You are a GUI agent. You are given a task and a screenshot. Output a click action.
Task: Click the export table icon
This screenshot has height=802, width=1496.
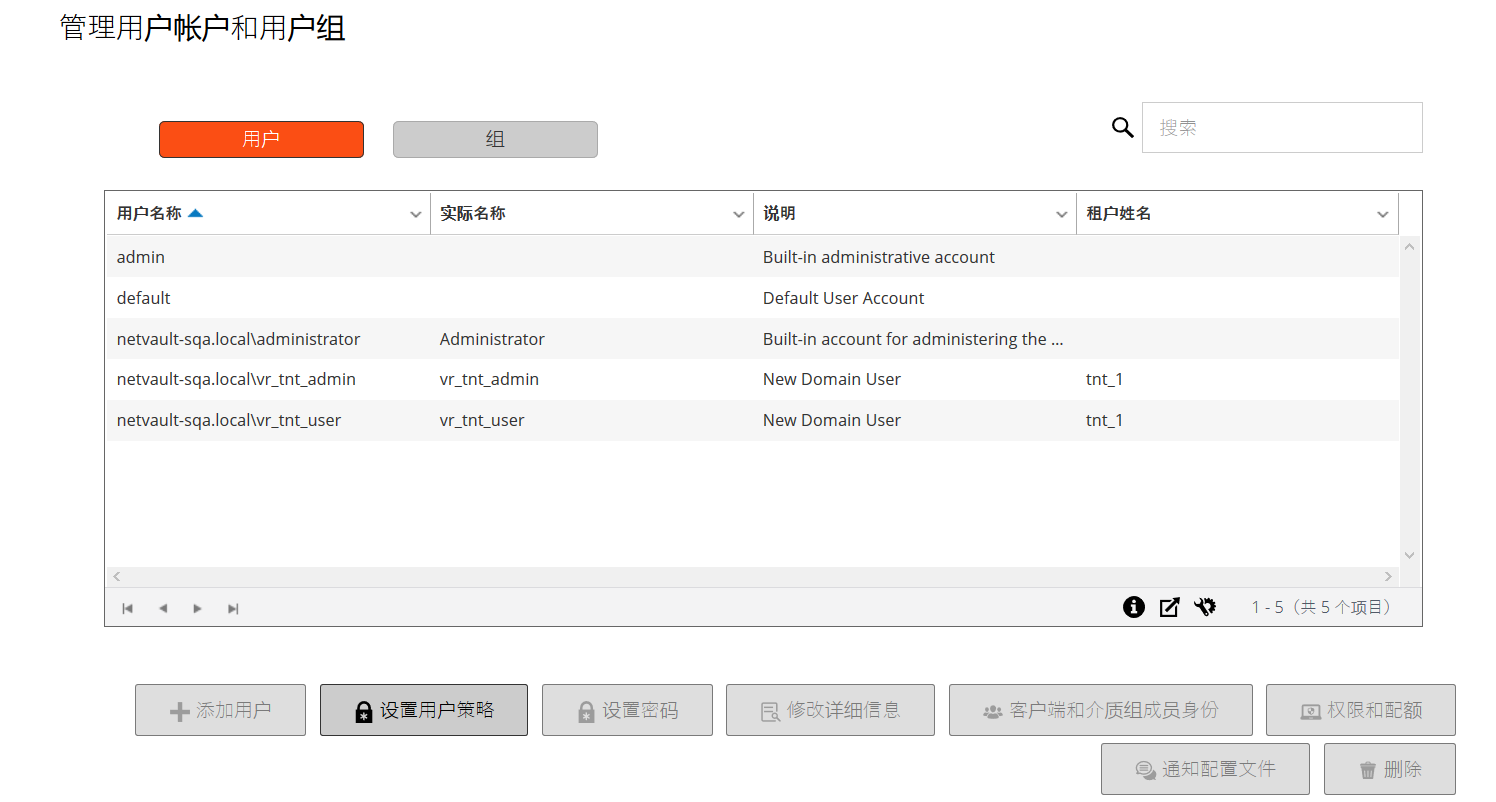tap(1169, 607)
